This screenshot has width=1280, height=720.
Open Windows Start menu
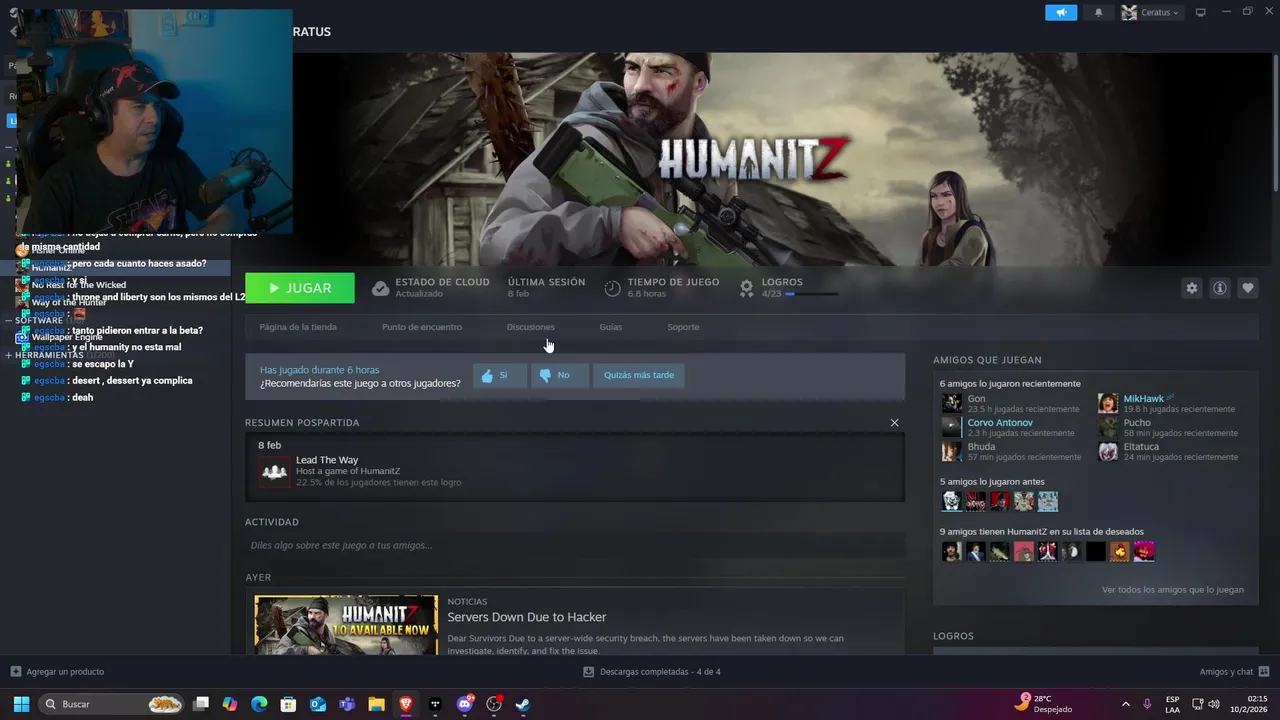20,704
